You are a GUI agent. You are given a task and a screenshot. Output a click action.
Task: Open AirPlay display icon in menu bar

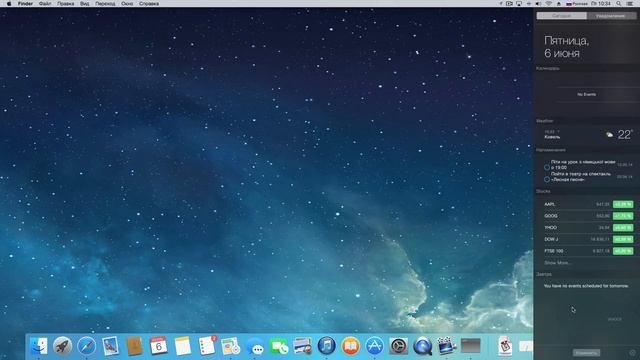coord(519,4)
